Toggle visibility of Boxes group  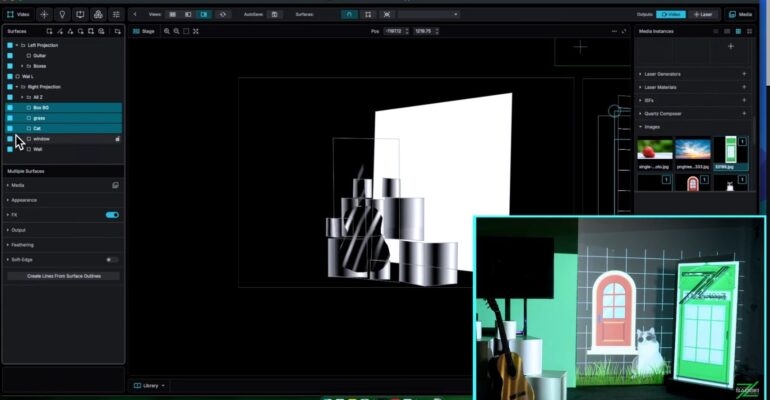click(10, 66)
